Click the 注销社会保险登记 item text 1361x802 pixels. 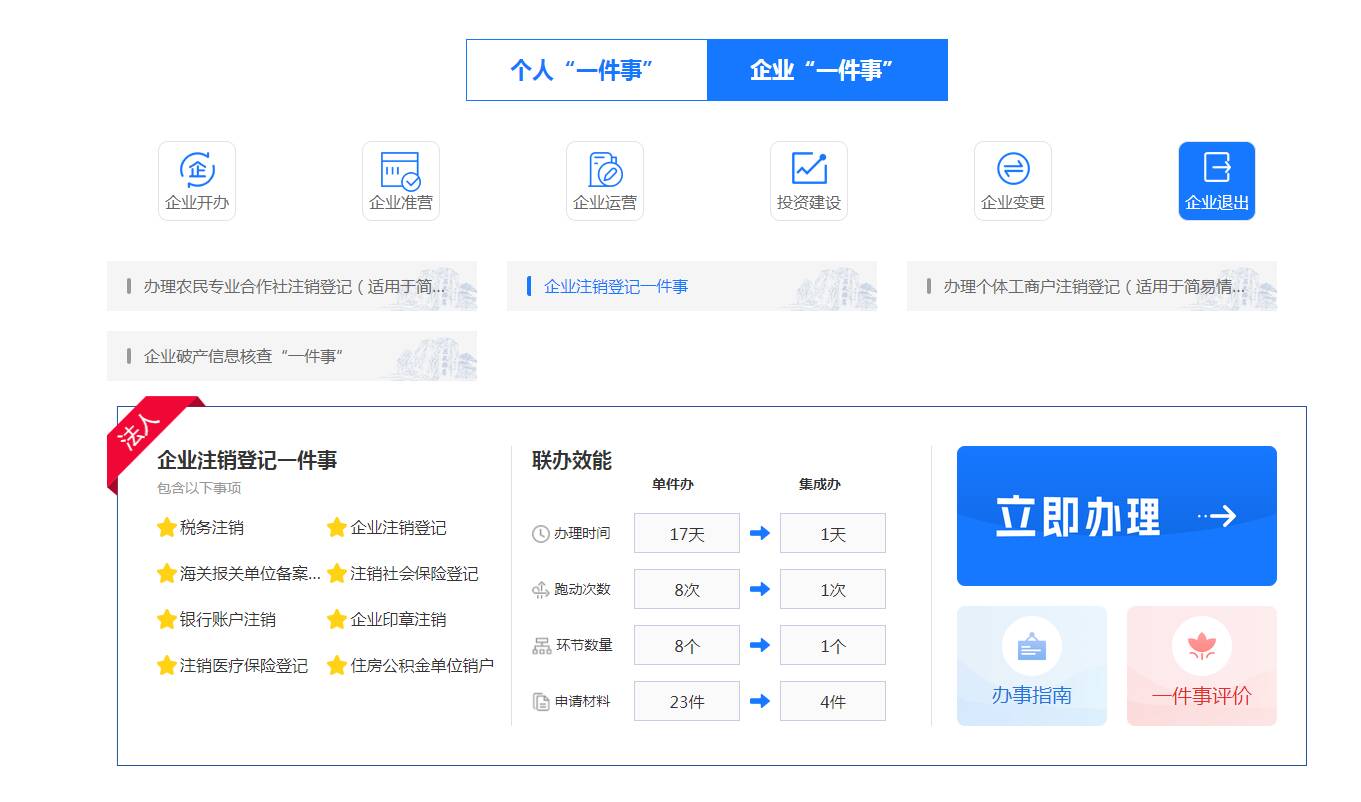pyautogui.click(x=414, y=573)
